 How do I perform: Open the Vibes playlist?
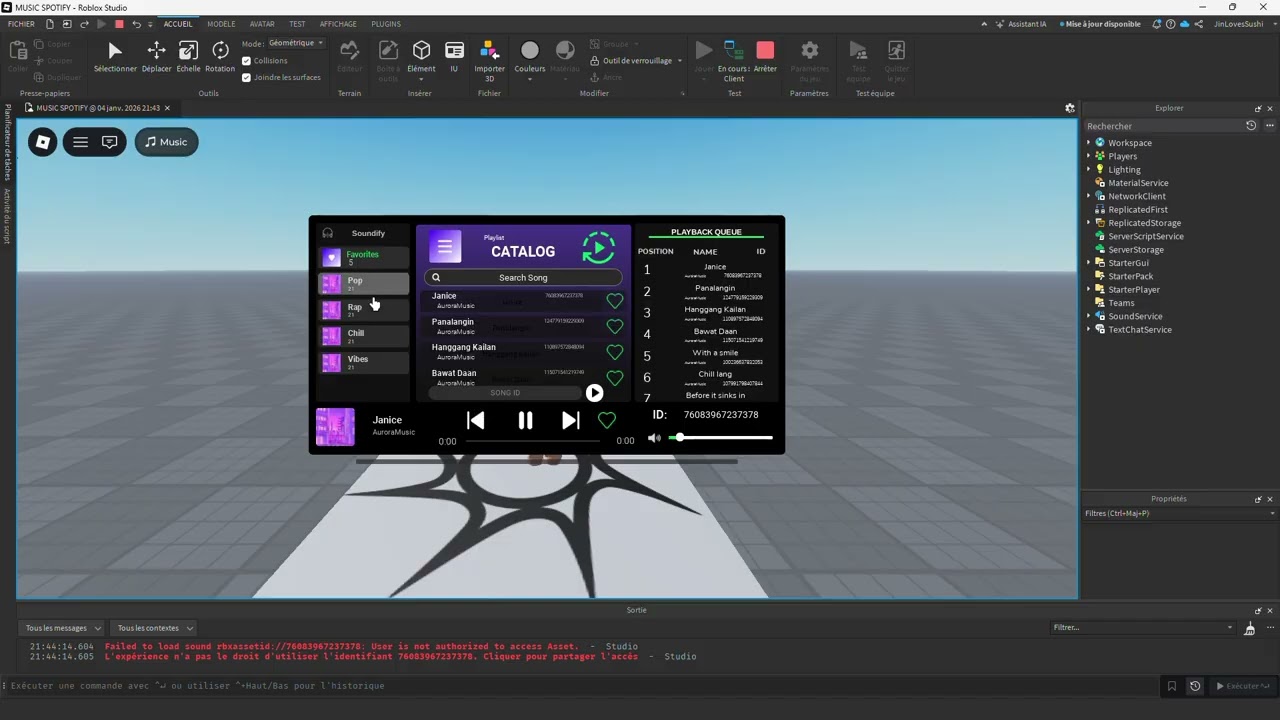(363, 362)
